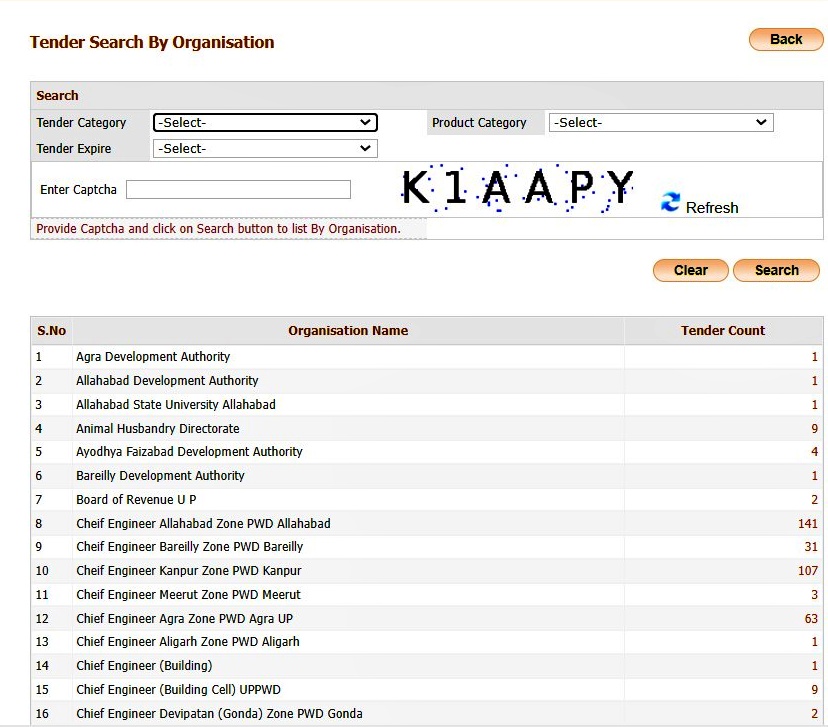Viewport: 828px width, 727px height.
Task: Open tender count 31 for Bareilly Zone
Action: pyautogui.click(x=811, y=547)
